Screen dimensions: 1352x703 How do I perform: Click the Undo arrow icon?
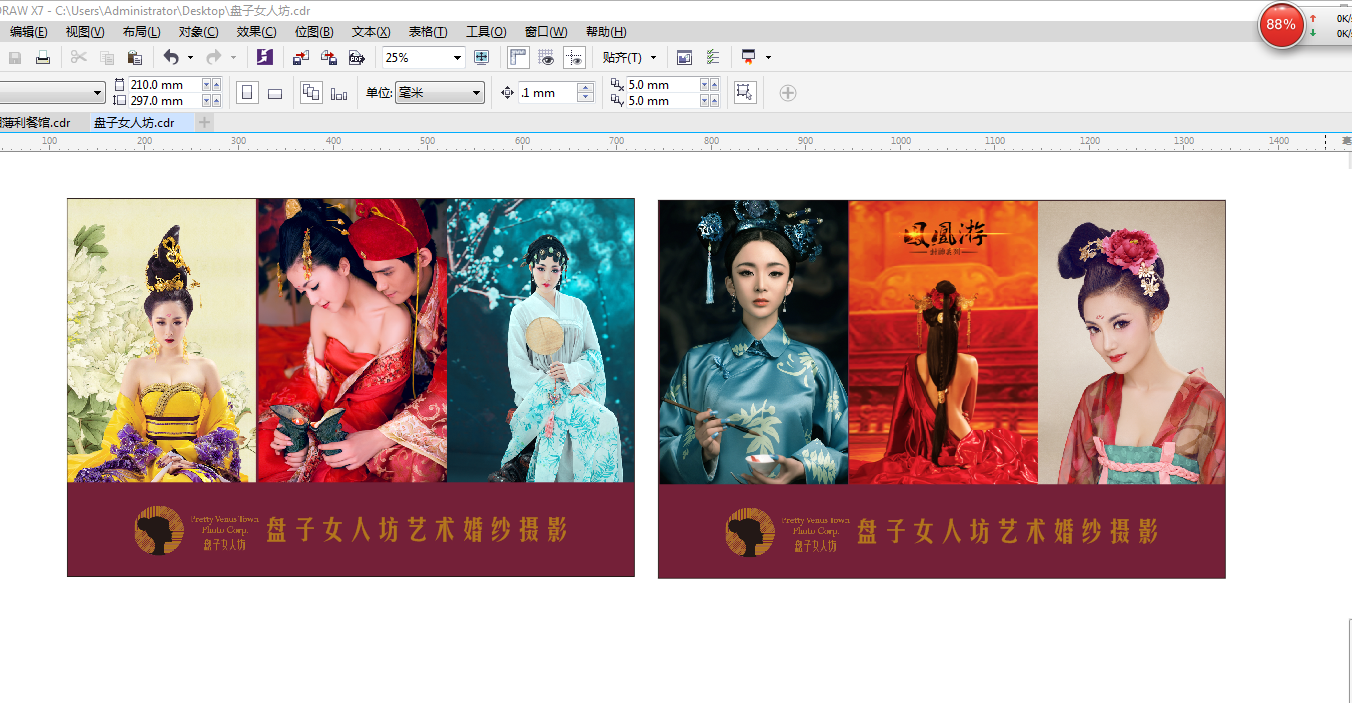(x=171, y=58)
